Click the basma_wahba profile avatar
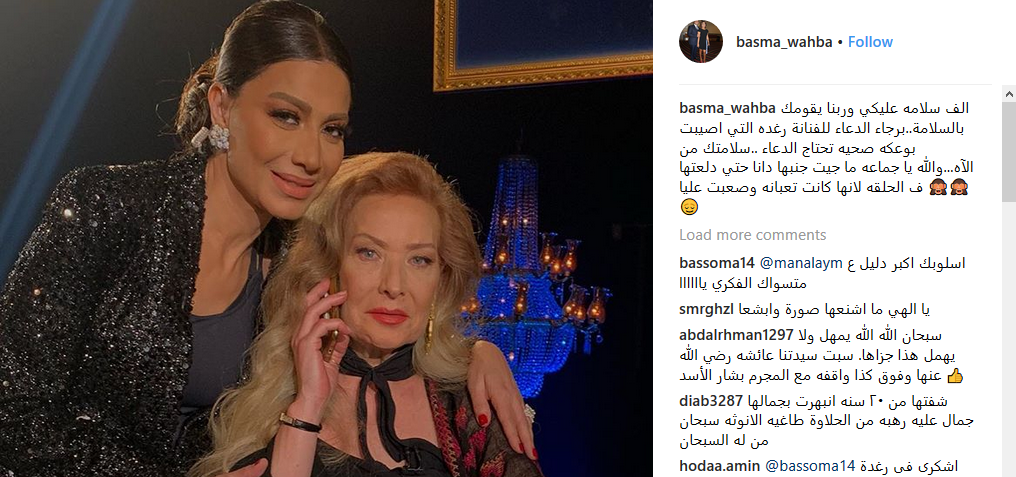 [x=700, y=41]
